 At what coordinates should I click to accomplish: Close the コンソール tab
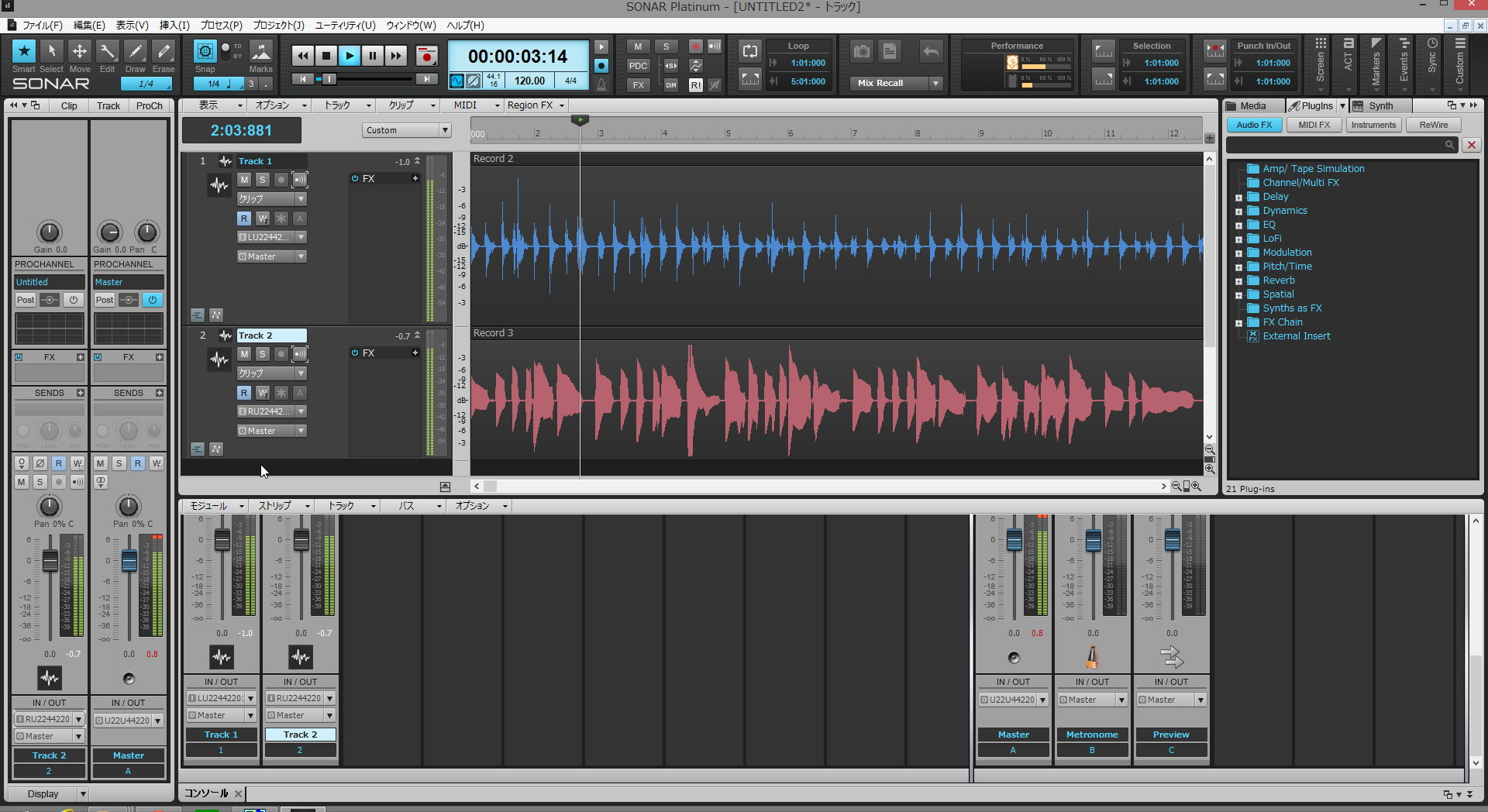point(238,793)
